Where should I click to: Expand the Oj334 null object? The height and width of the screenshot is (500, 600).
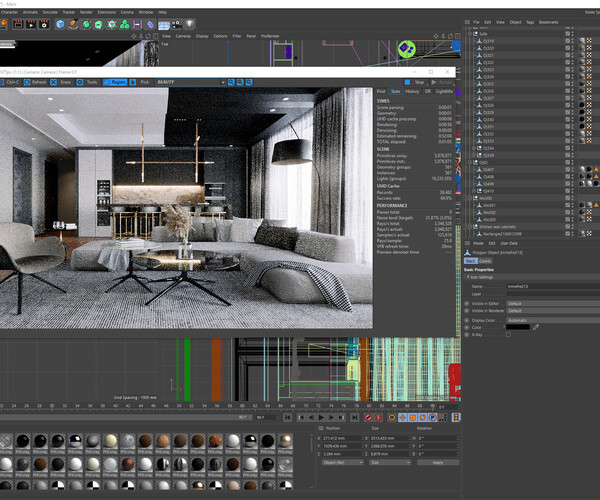(x=474, y=148)
